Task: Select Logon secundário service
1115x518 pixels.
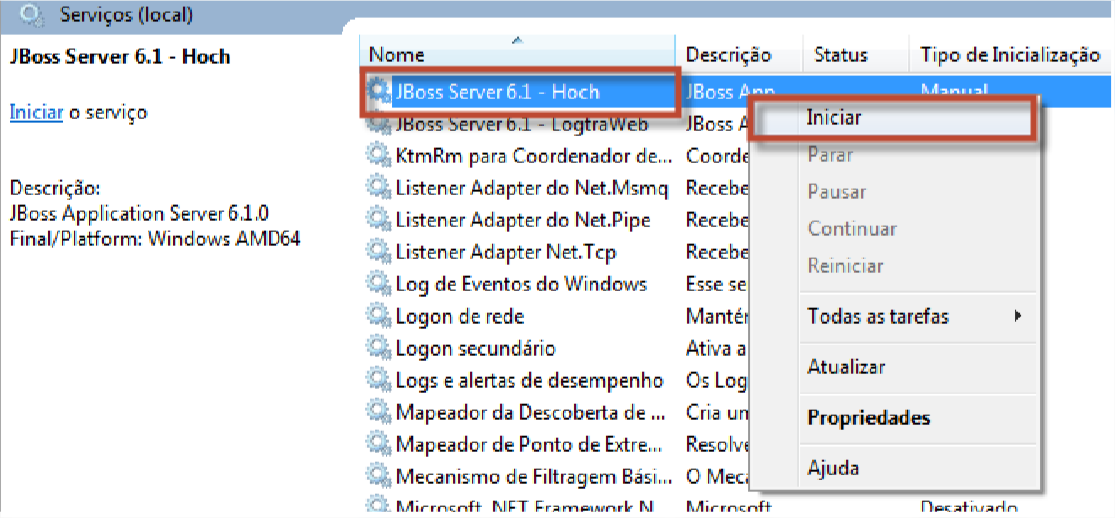Action: (475, 349)
